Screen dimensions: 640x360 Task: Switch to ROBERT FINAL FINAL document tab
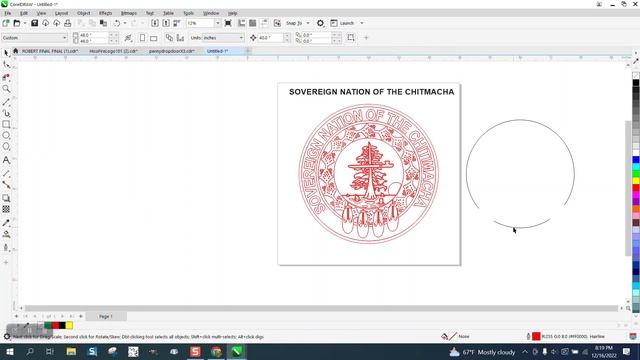tap(50, 51)
